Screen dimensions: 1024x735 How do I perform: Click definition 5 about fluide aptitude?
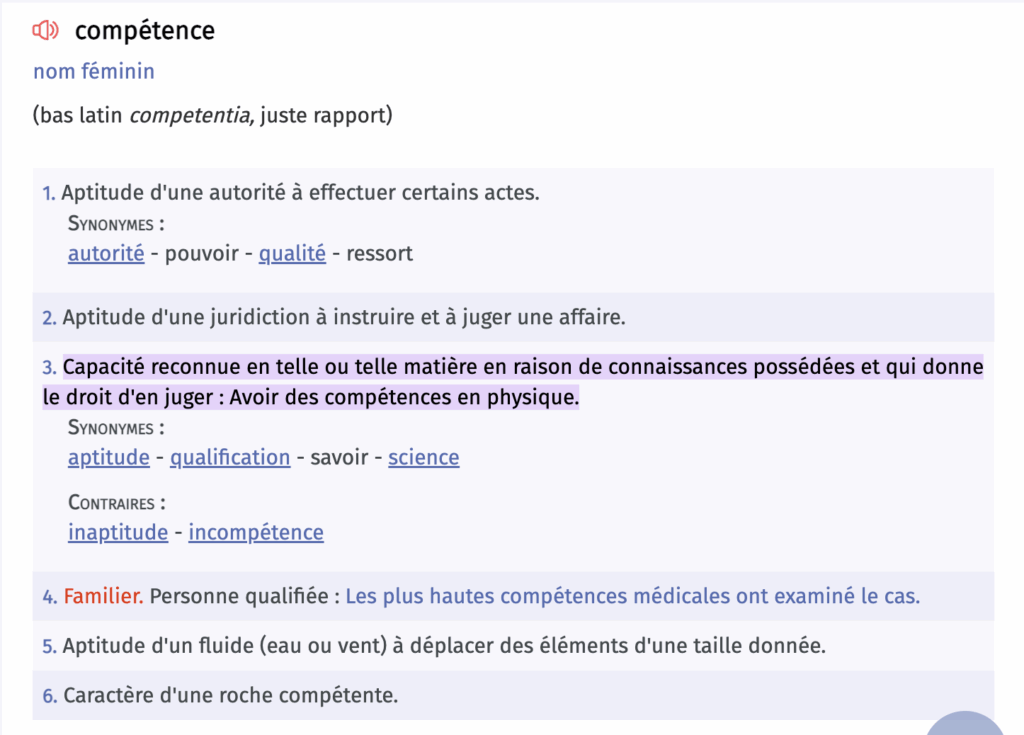click(444, 646)
